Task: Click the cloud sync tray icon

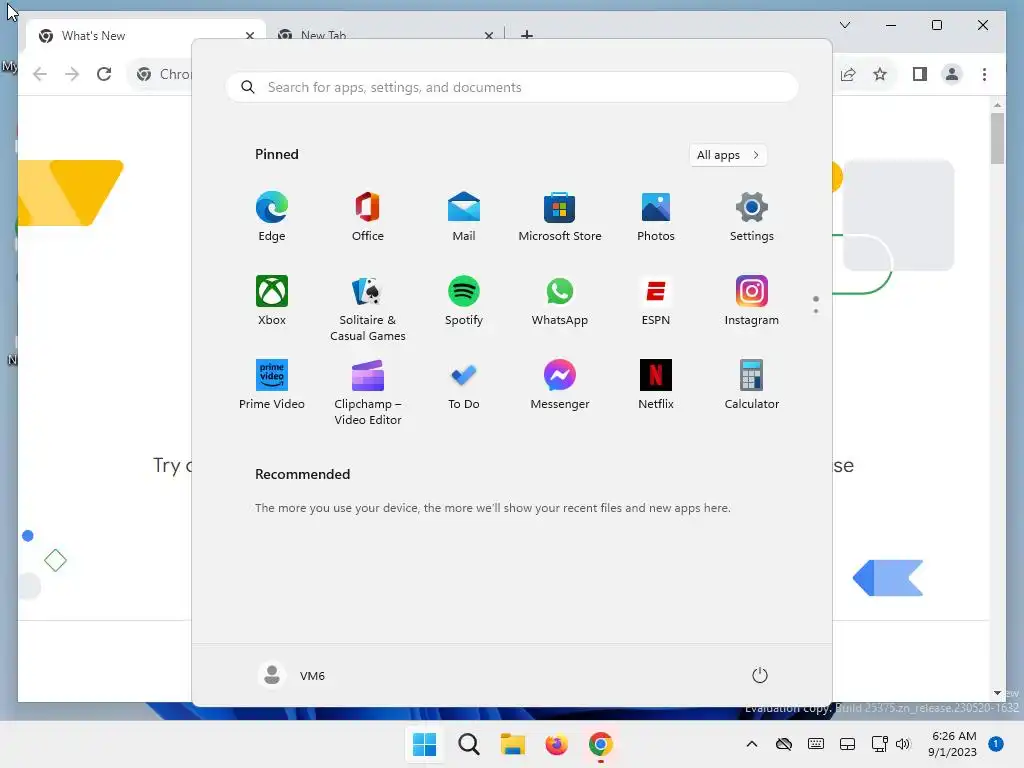Action: coord(784,744)
